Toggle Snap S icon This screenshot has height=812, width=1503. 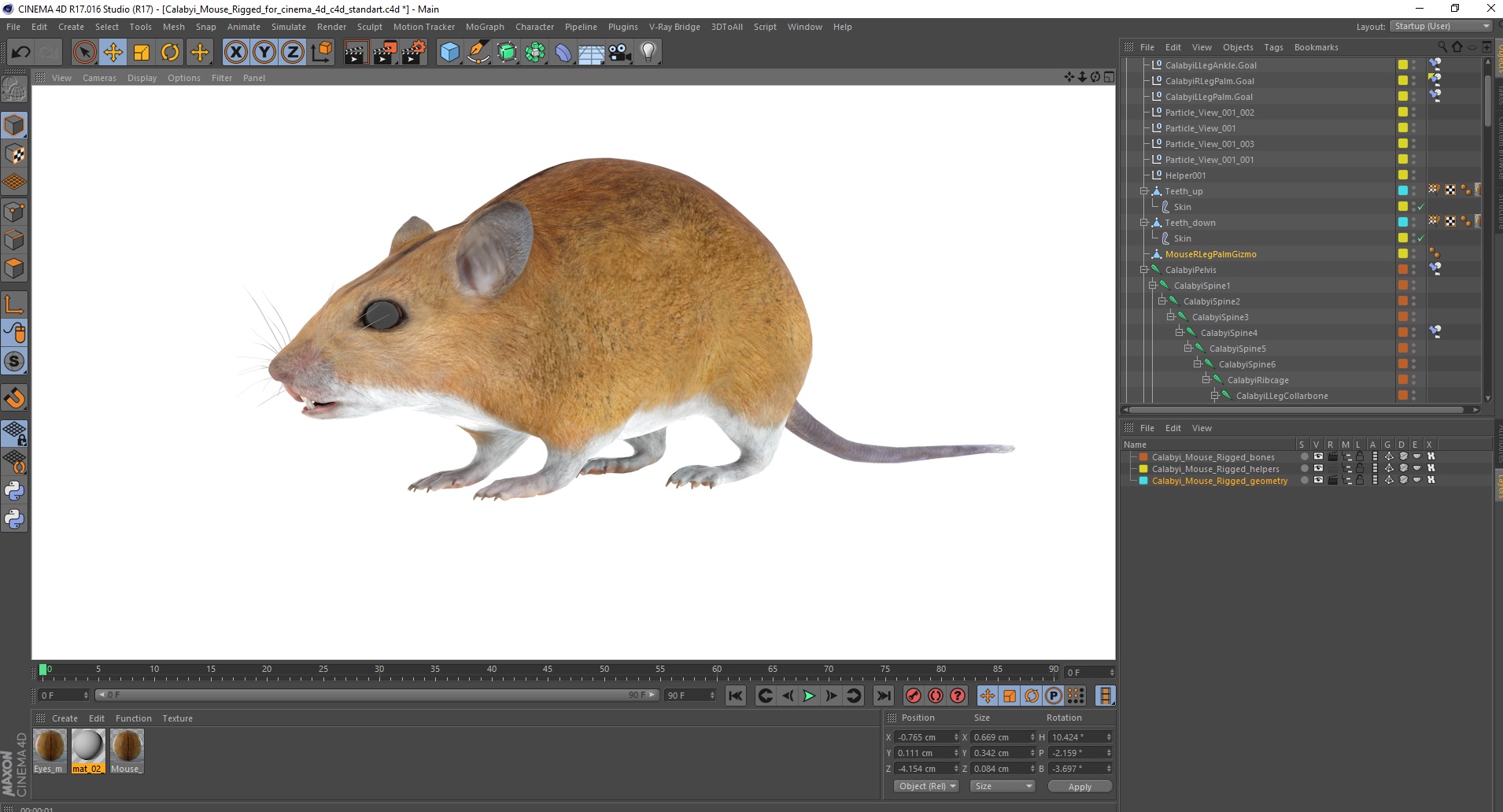(14, 362)
